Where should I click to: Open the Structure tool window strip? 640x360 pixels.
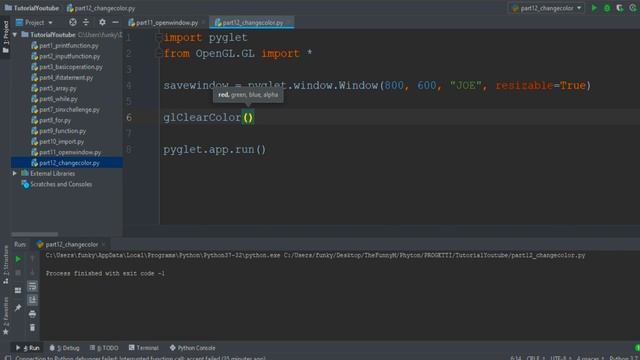click(6, 265)
